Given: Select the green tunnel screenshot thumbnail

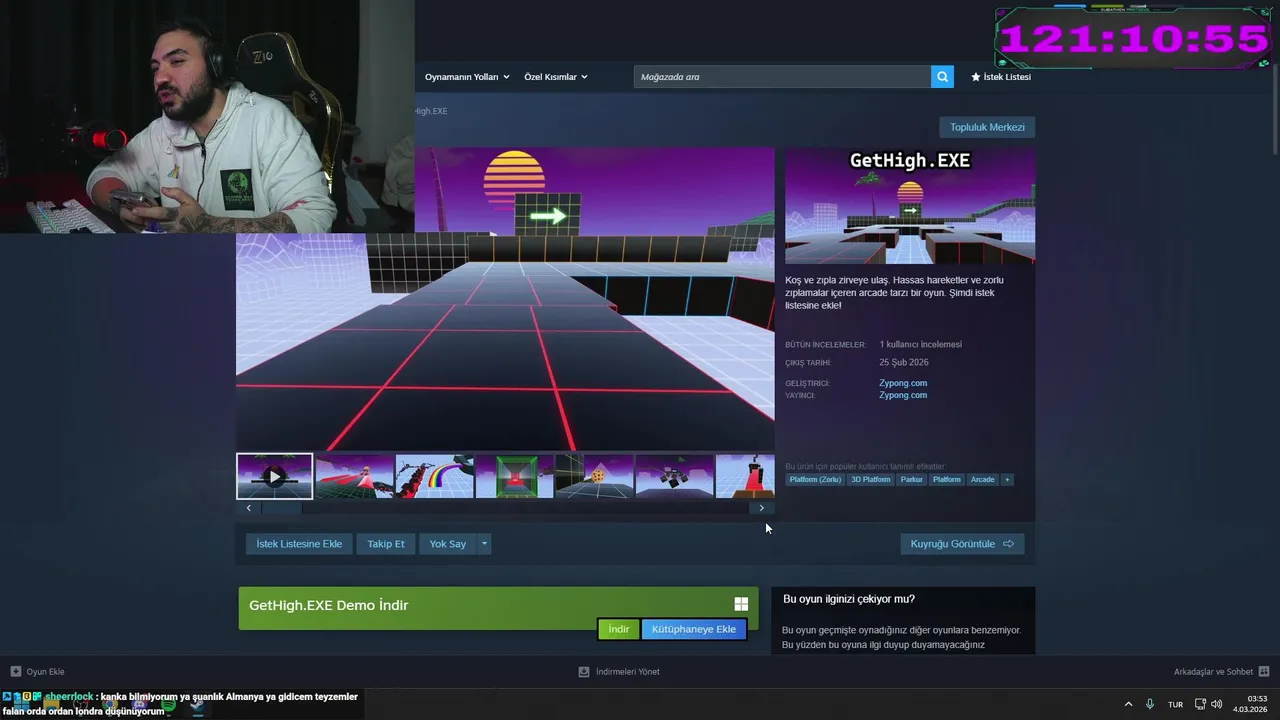Looking at the screenshot, I should pyautogui.click(x=514, y=476).
